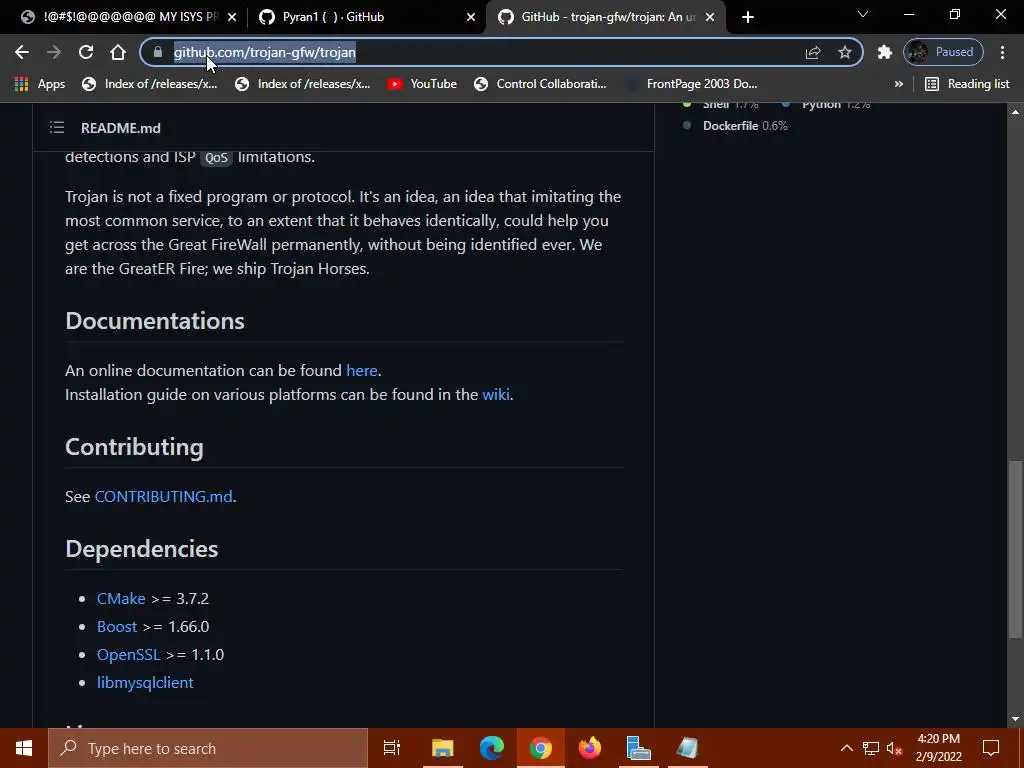The height and width of the screenshot is (768, 1024).
Task: Click the scrollbar up arrow
Action: [x=1015, y=112]
